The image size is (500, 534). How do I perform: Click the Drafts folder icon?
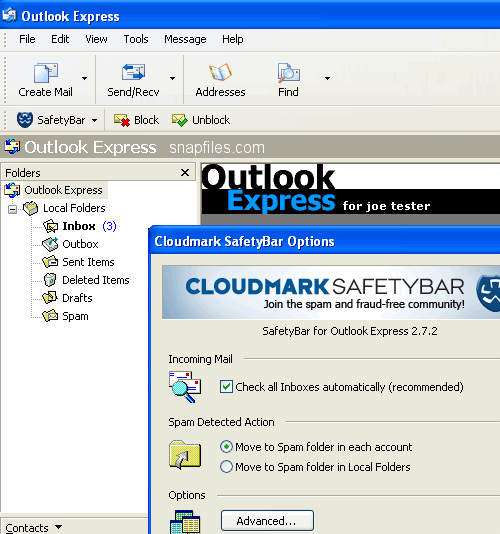[50, 297]
